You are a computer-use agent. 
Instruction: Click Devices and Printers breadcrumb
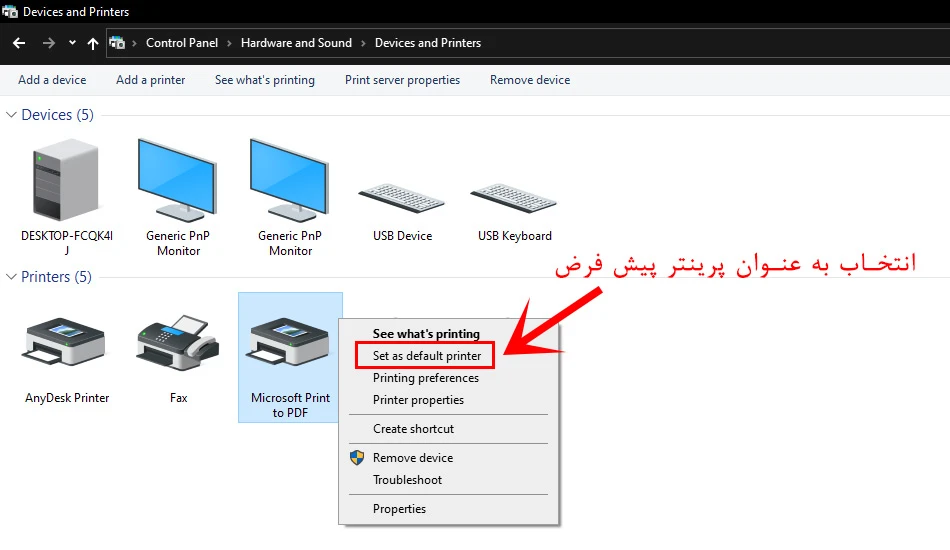428,43
